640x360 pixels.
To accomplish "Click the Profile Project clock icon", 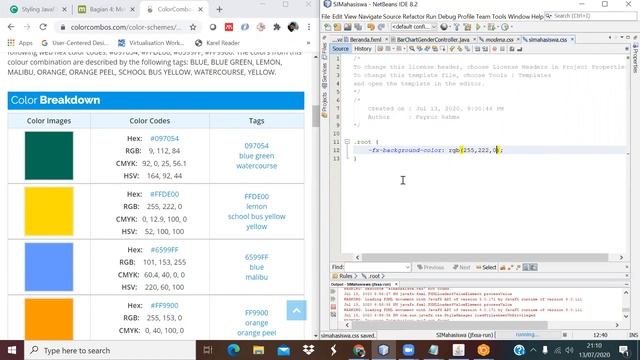I will (505, 27).
